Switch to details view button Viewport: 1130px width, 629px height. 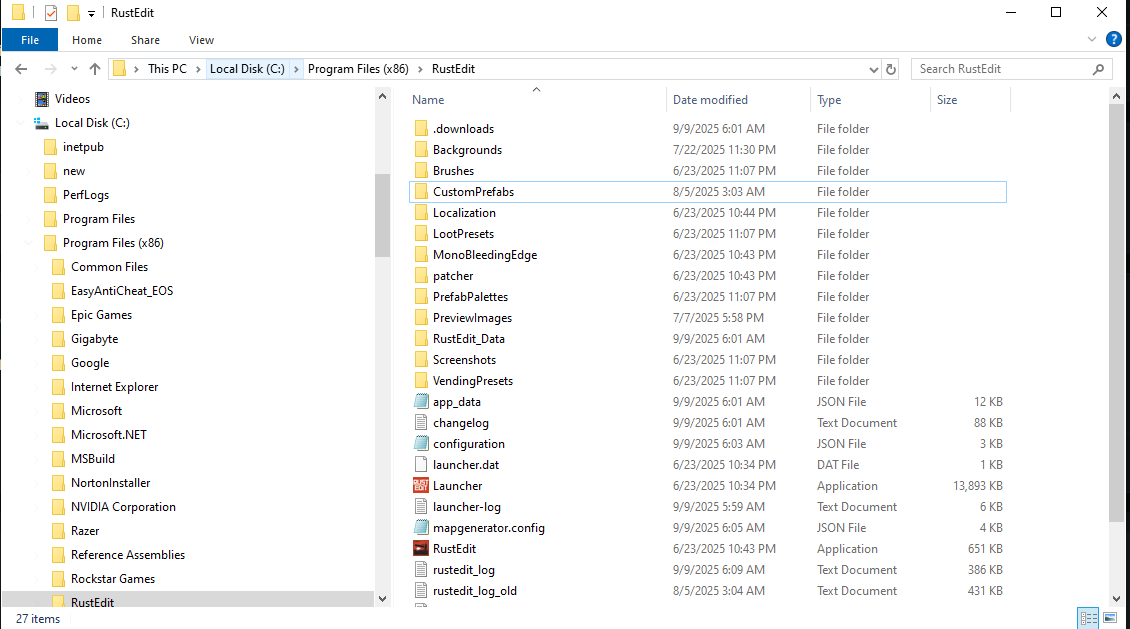tap(1088, 618)
